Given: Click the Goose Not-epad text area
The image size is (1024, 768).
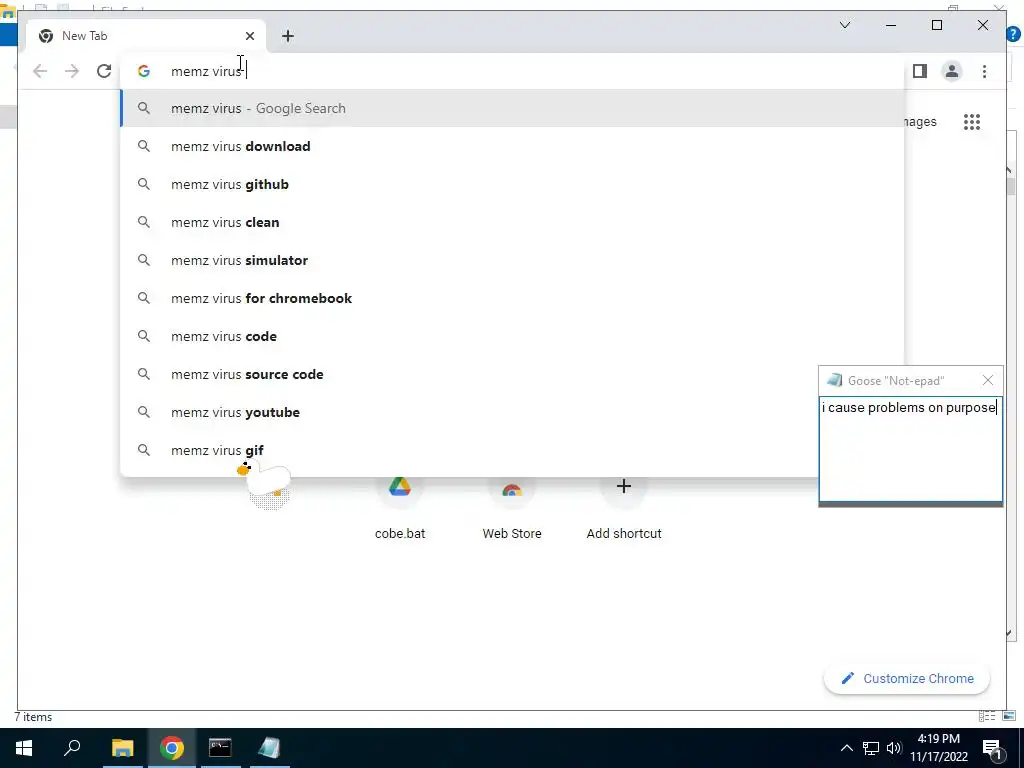Looking at the screenshot, I should click(x=910, y=449).
